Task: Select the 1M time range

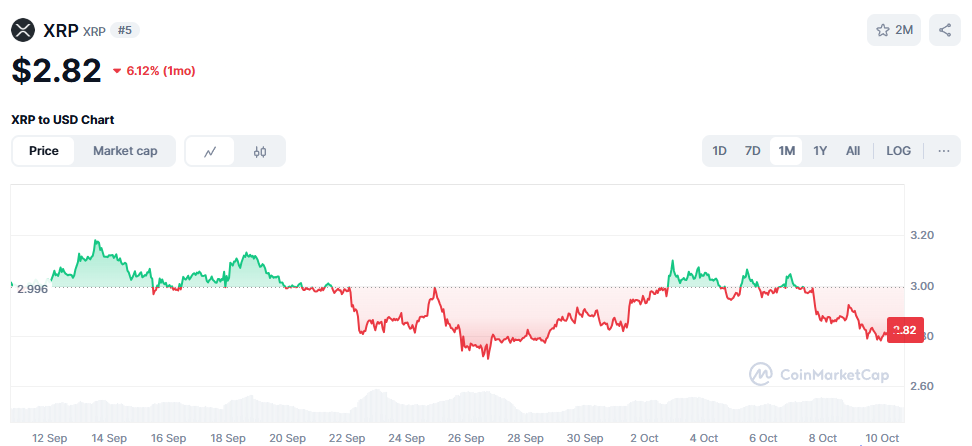Action: click(787, 151)
